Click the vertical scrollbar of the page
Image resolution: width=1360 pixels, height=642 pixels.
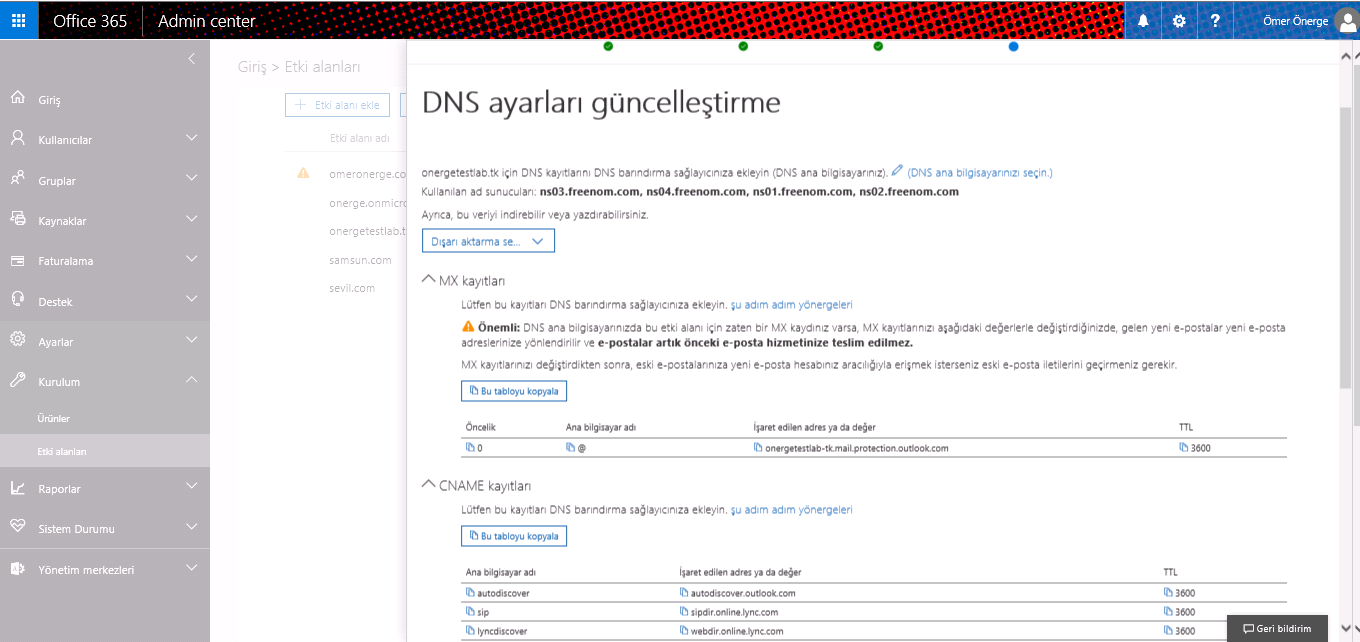coord(1347,250)
